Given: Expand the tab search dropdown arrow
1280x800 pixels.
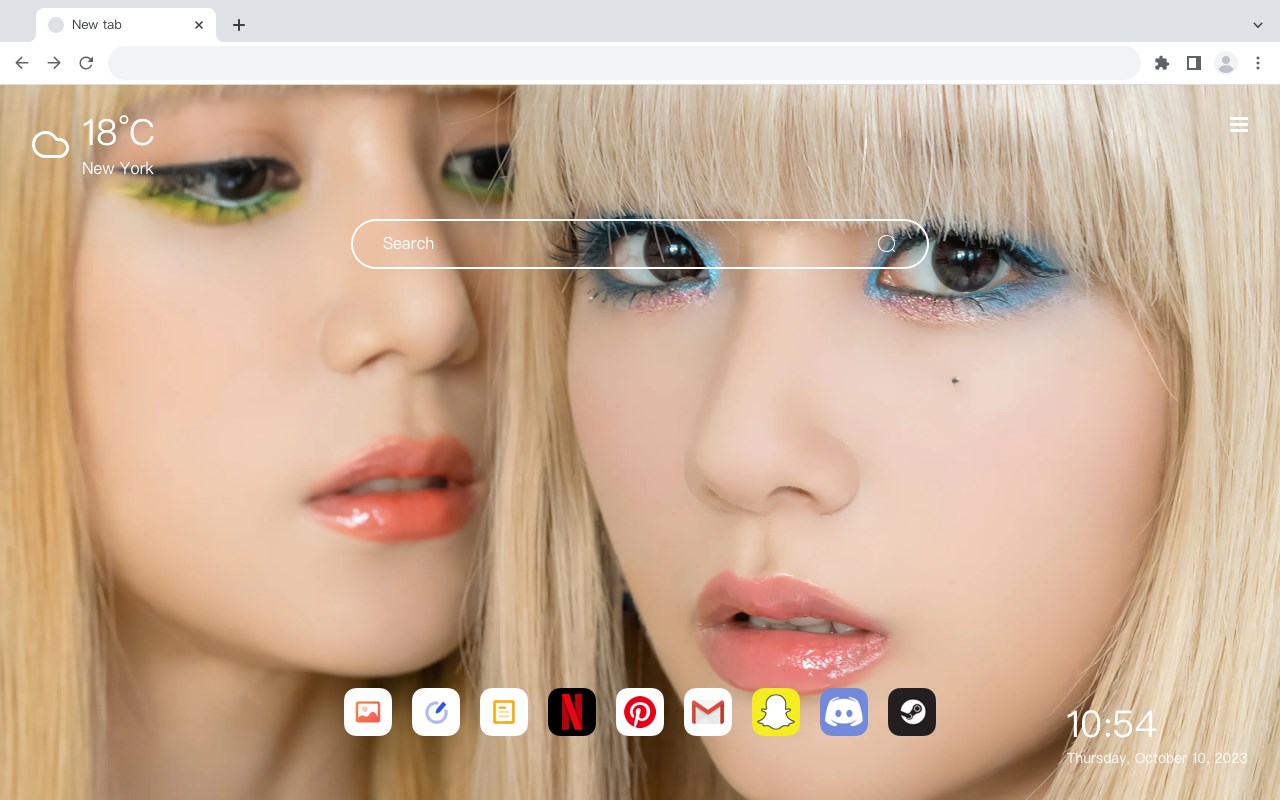Looking at the screenshot, I should coord(1258,25).
